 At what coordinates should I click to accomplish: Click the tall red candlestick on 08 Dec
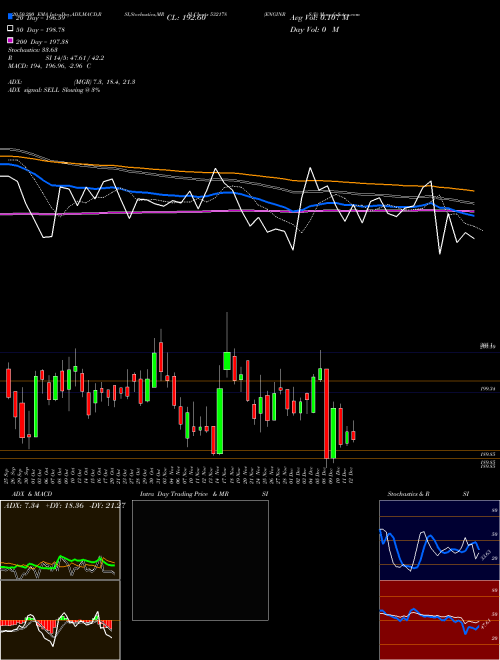326,413
